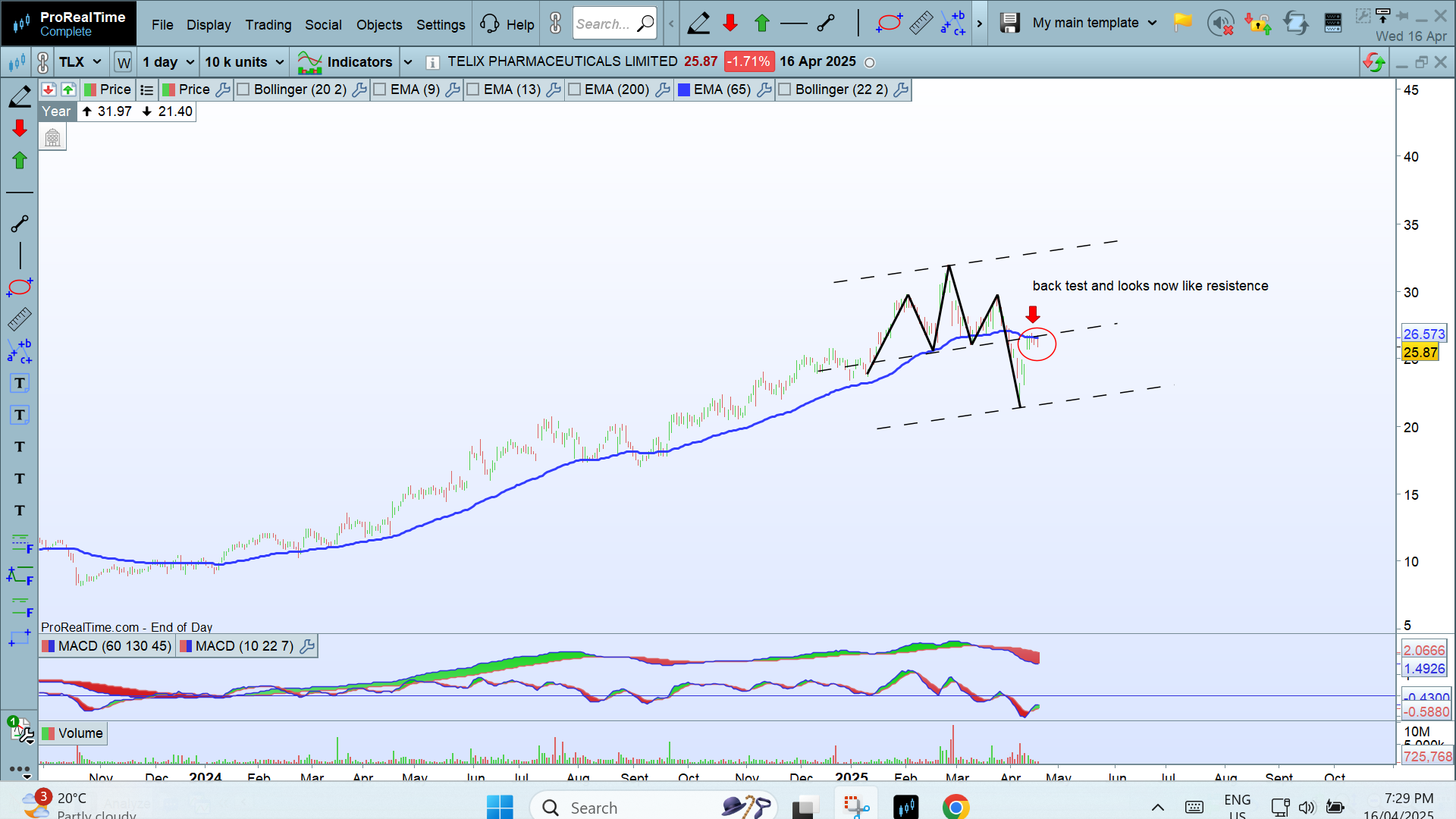Toggle the EMA (65) blue checkbox
The image size is (1456, 819).
coord(683,89)
